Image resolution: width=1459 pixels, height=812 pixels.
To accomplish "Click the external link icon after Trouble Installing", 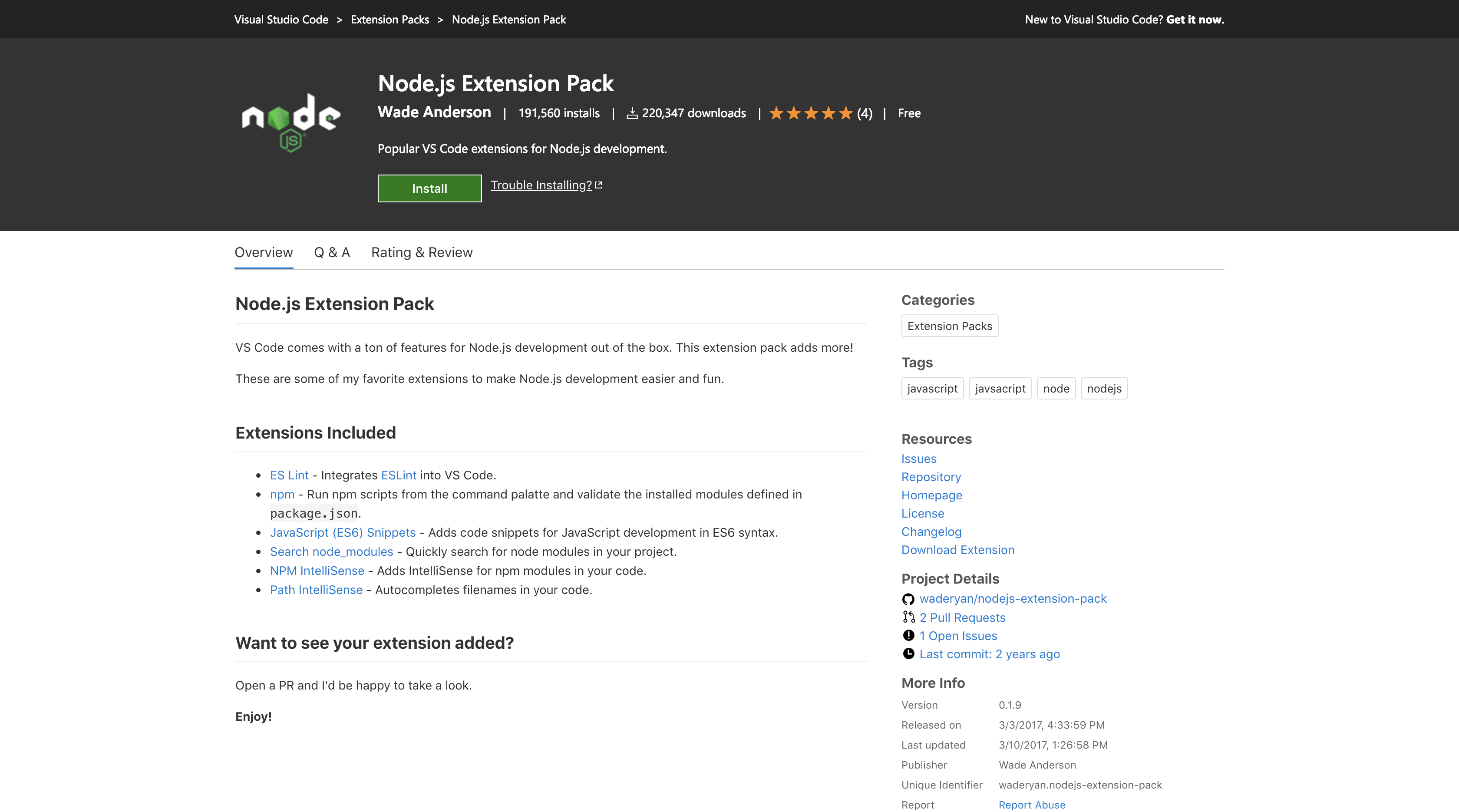I will [599, 185].
